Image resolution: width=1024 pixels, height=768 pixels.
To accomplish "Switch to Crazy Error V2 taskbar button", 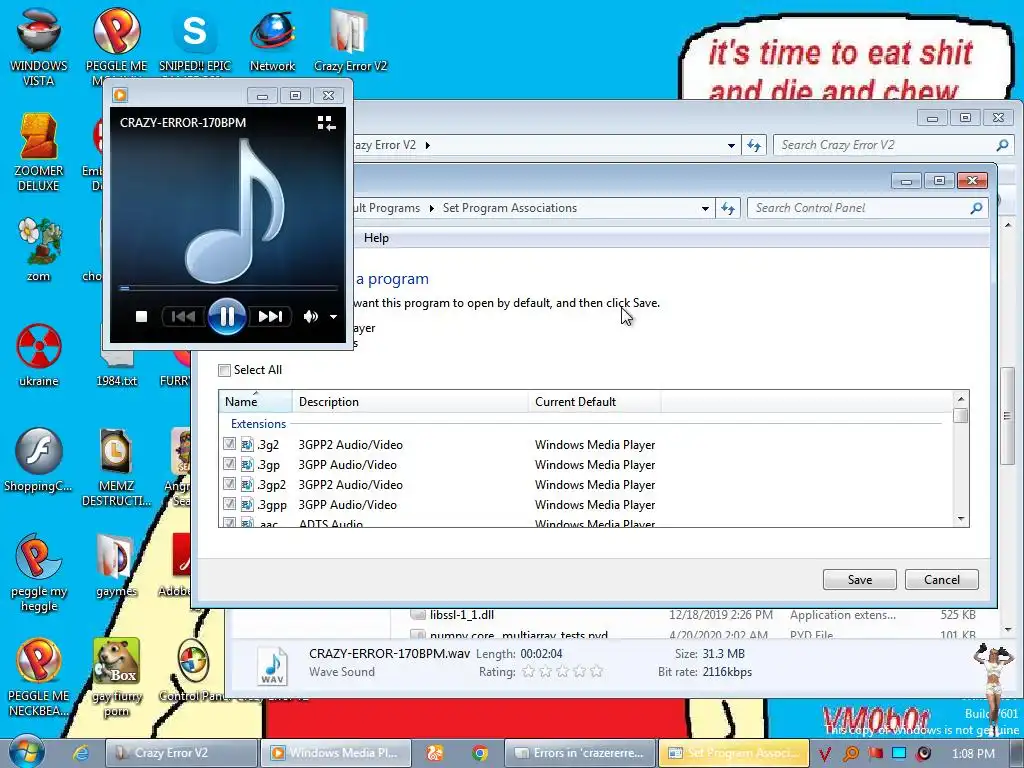I will (x=181, y=753).
